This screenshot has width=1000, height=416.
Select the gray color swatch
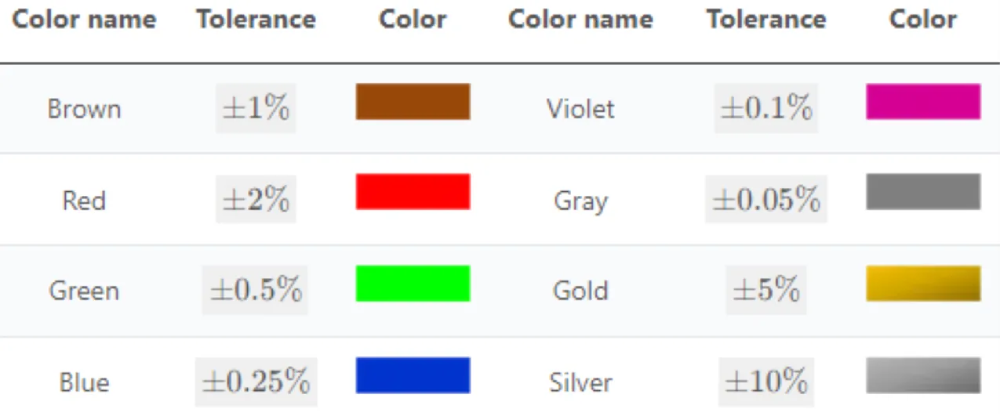tap(922, 192)
